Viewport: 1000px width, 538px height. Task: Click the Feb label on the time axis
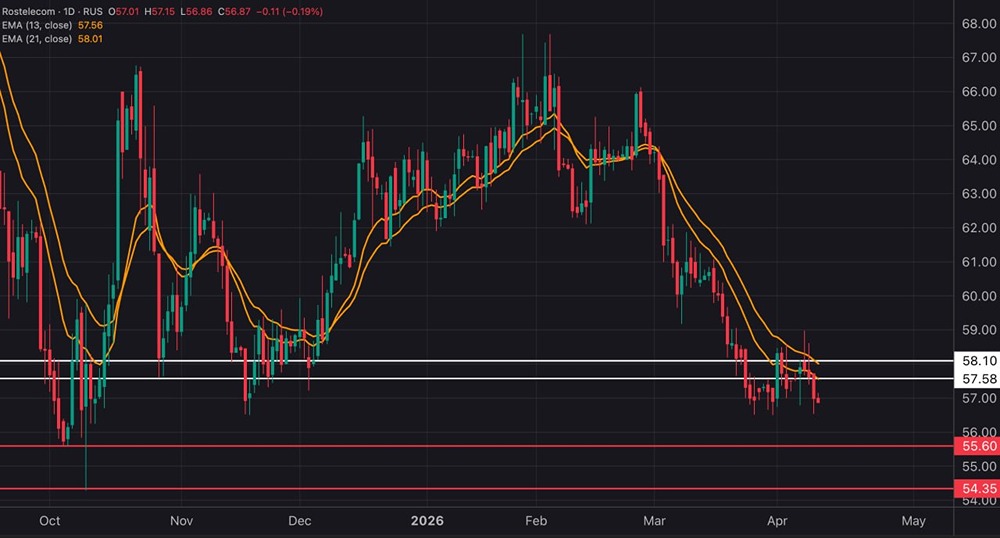[x=536, y=521]
